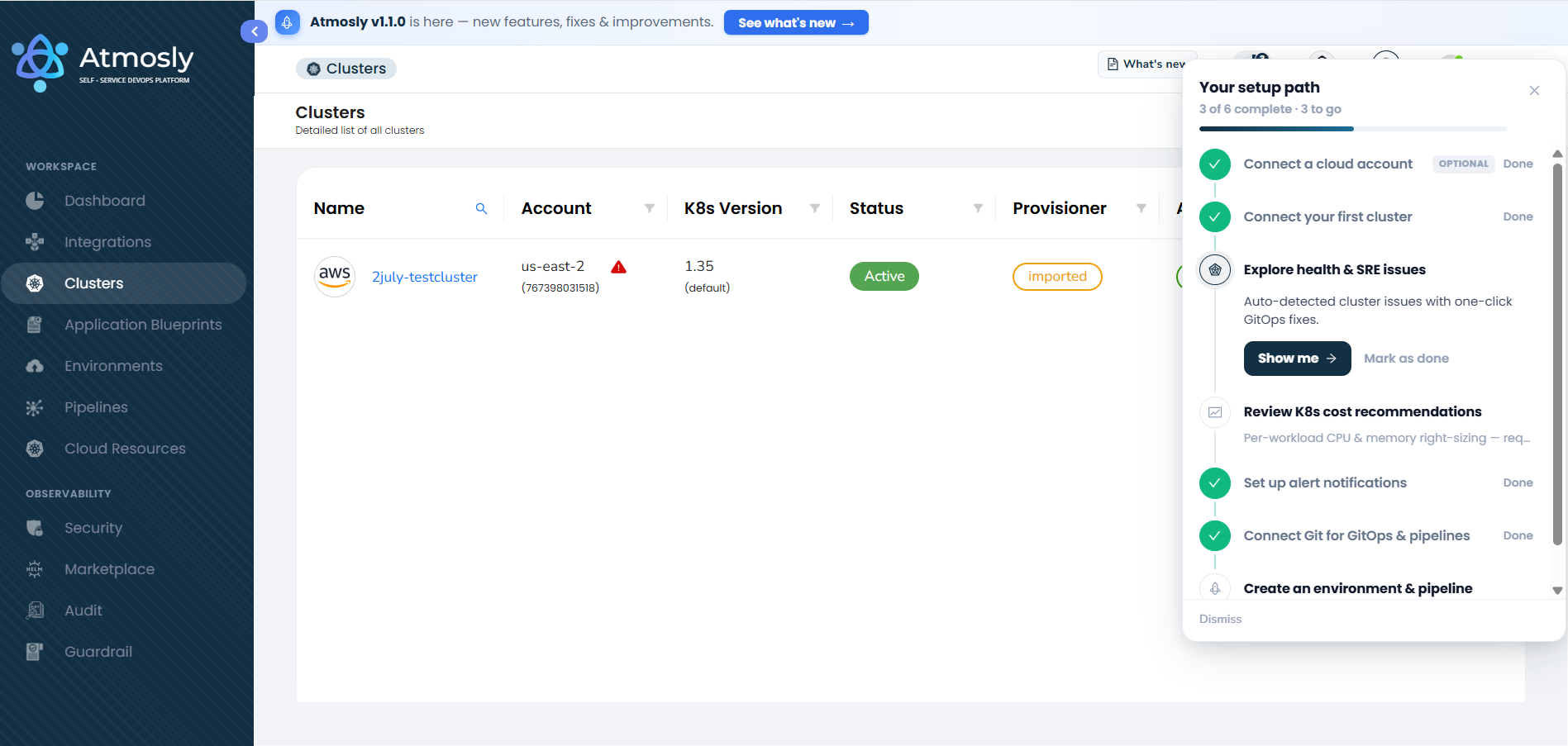This screenshot has width=1568, height=746.
Task: Click the setup progress bar
Action: [1353, 129]
